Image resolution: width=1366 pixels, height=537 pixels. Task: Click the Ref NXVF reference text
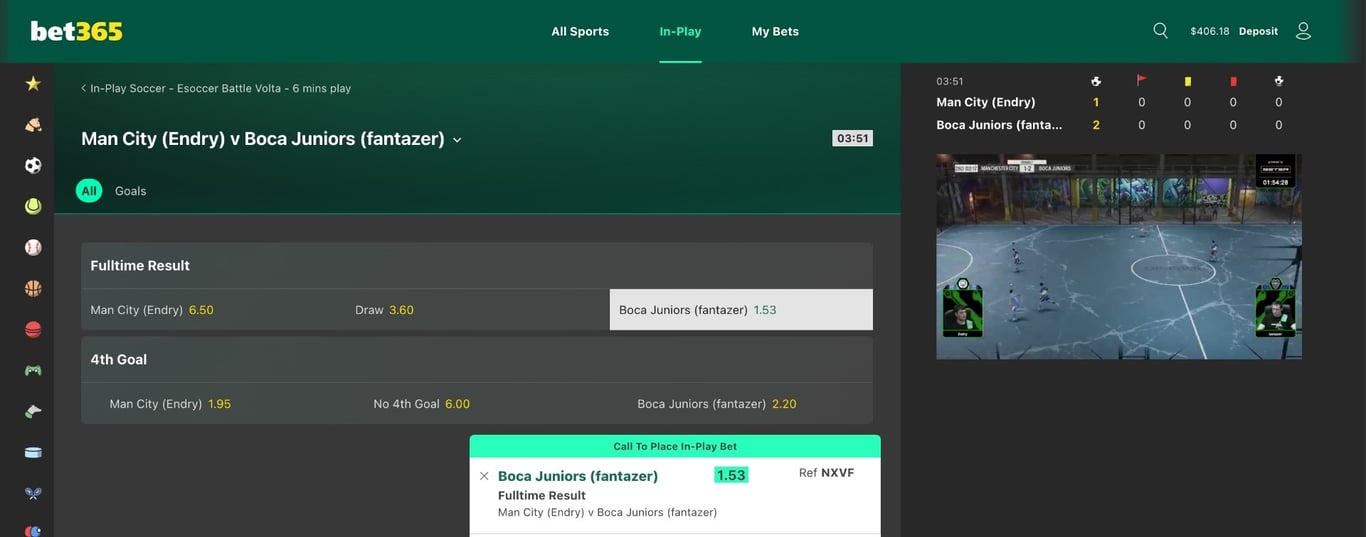tap(826, 473)
